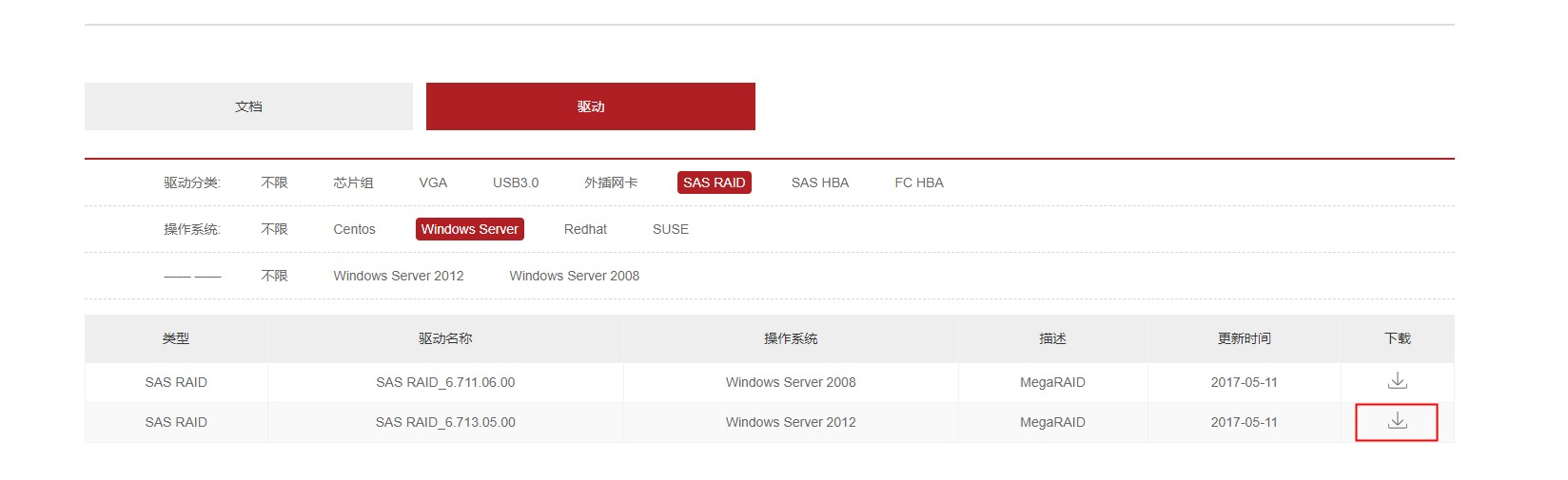Click the 操作系统 filter label

point(192,229)
